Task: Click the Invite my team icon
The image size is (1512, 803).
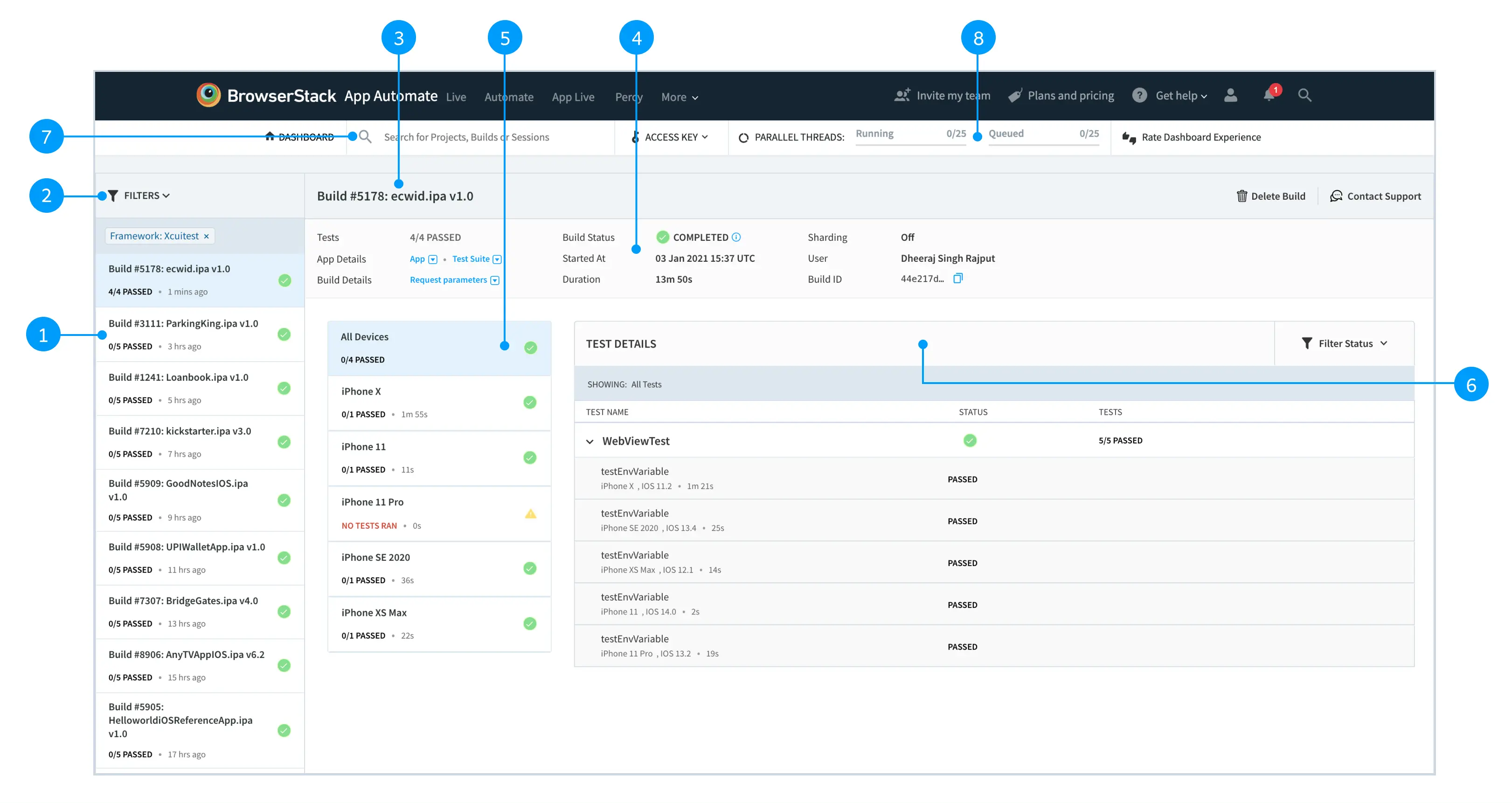Action: click(902, 95)
